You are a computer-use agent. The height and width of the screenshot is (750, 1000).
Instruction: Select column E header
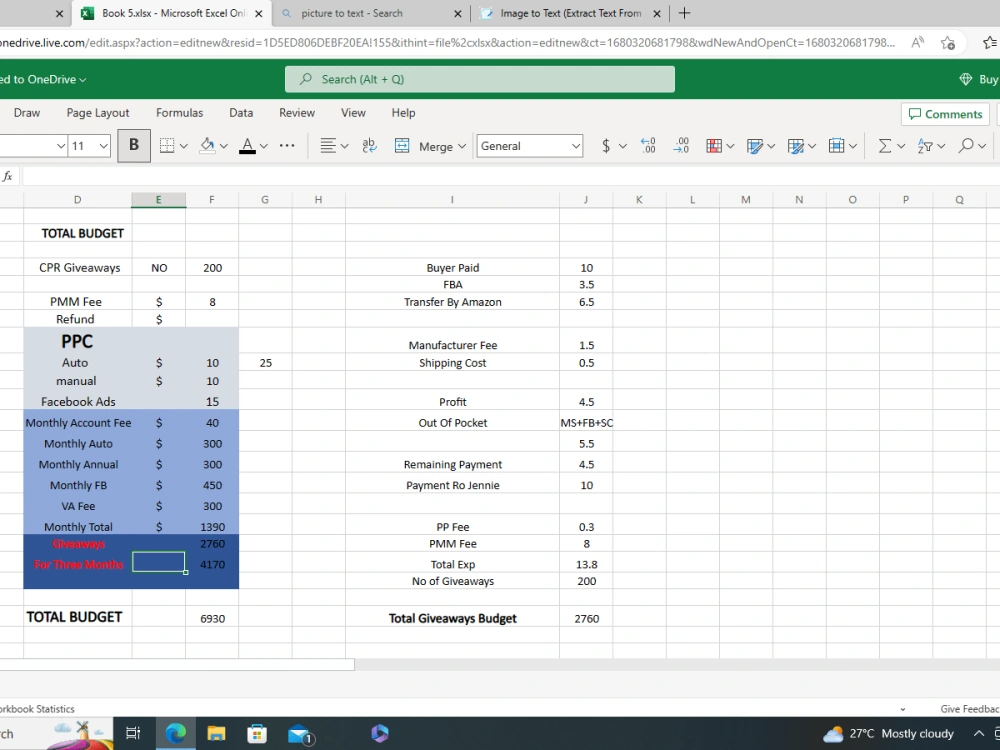pos(159,200)
